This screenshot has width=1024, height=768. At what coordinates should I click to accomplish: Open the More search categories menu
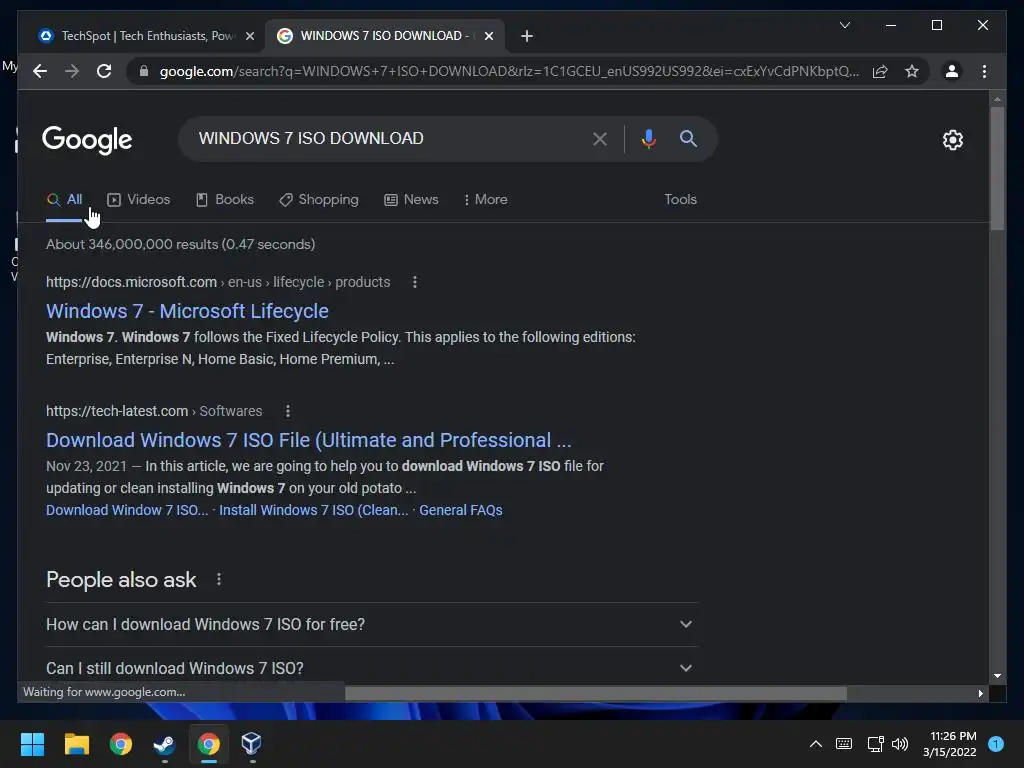pyautogui.click(x=485, y=200)
